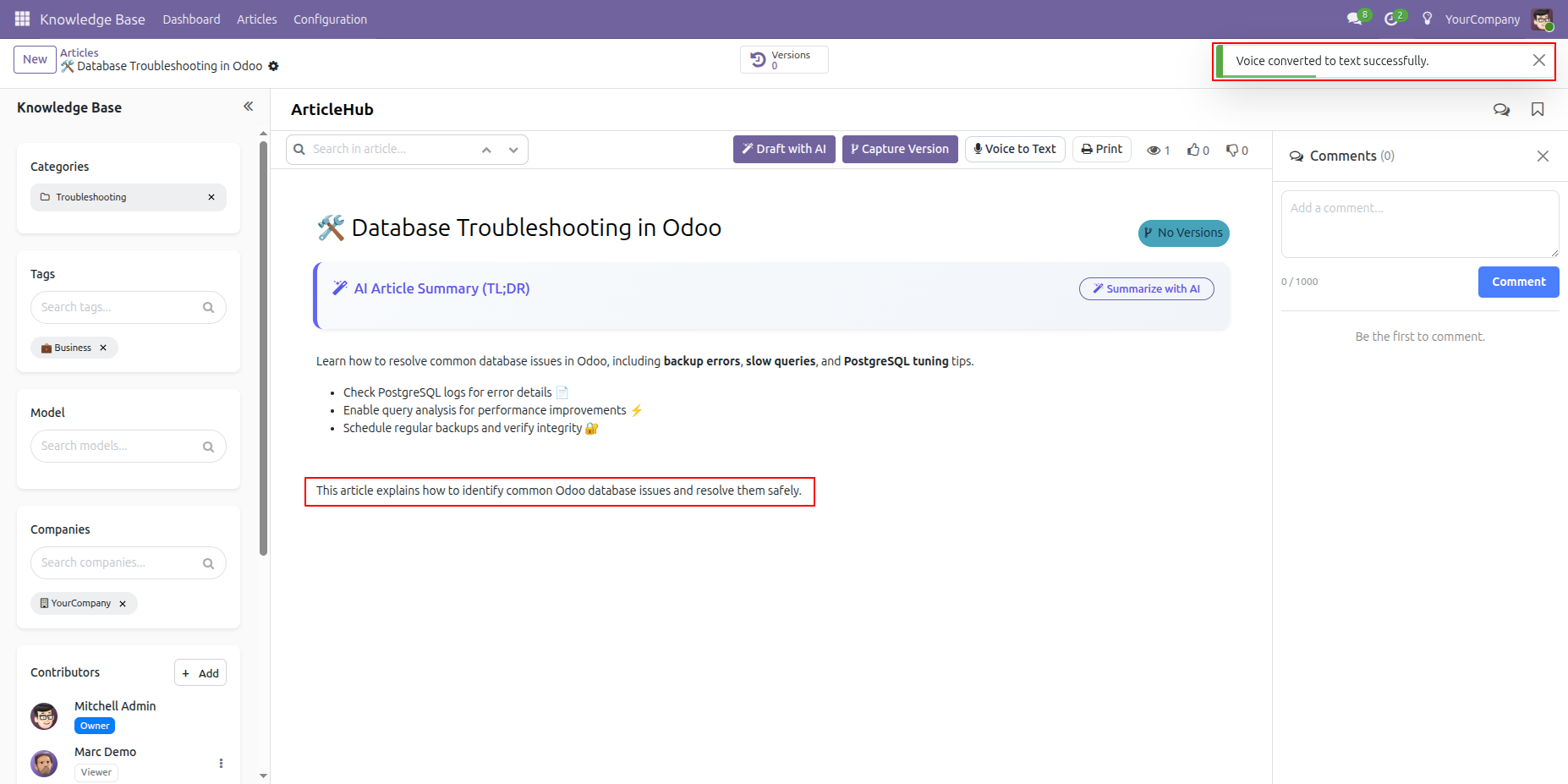This screenshot has width=1568, height=784.
Task: Create a New article
Action: click(x=35, y=59)
